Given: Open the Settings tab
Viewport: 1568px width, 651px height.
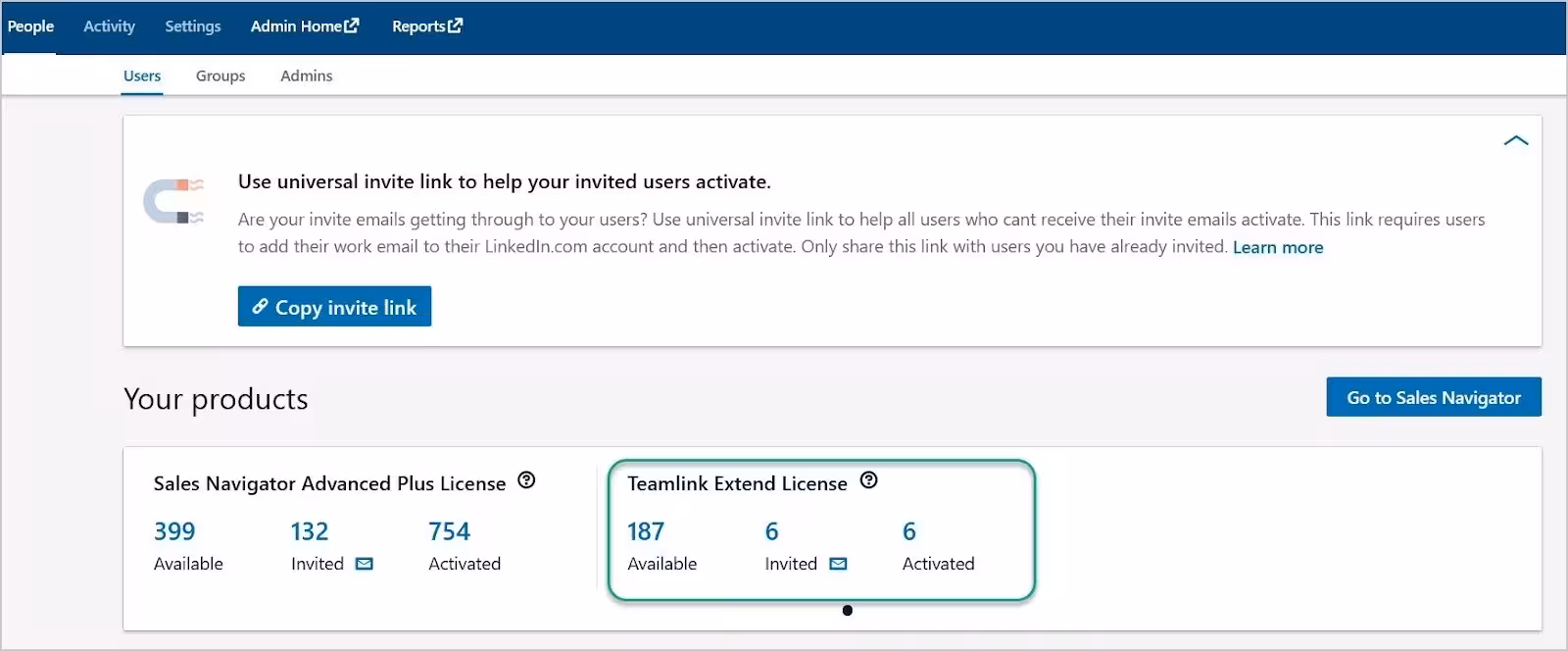Looking at the screenshot, I should click(192, 26).
